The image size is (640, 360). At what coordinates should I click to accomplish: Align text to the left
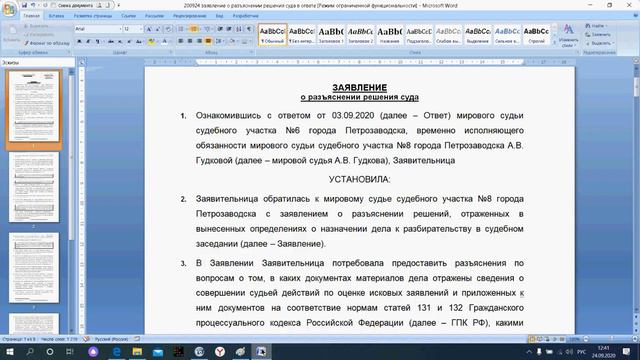(180, 41)
